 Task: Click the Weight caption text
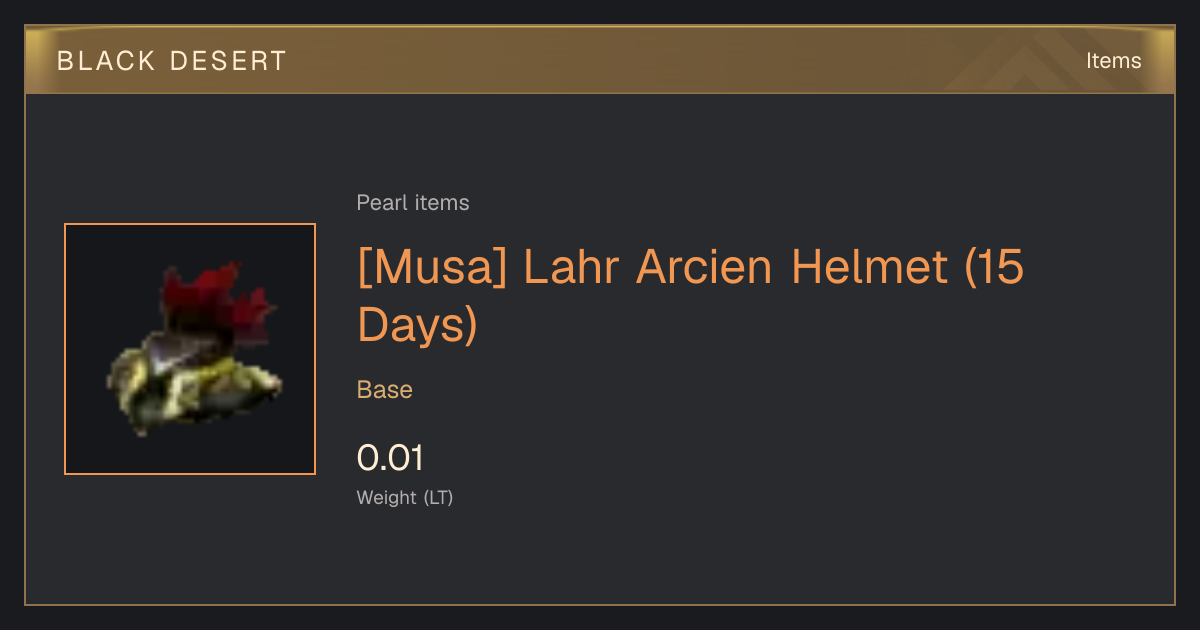click(387, 498)
